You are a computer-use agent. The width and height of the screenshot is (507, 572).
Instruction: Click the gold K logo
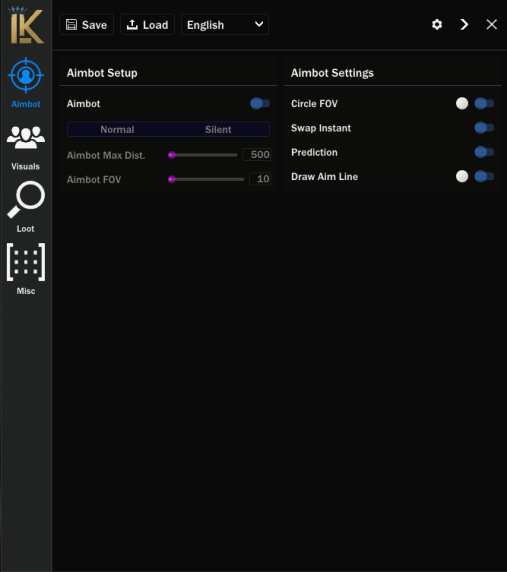26,26
